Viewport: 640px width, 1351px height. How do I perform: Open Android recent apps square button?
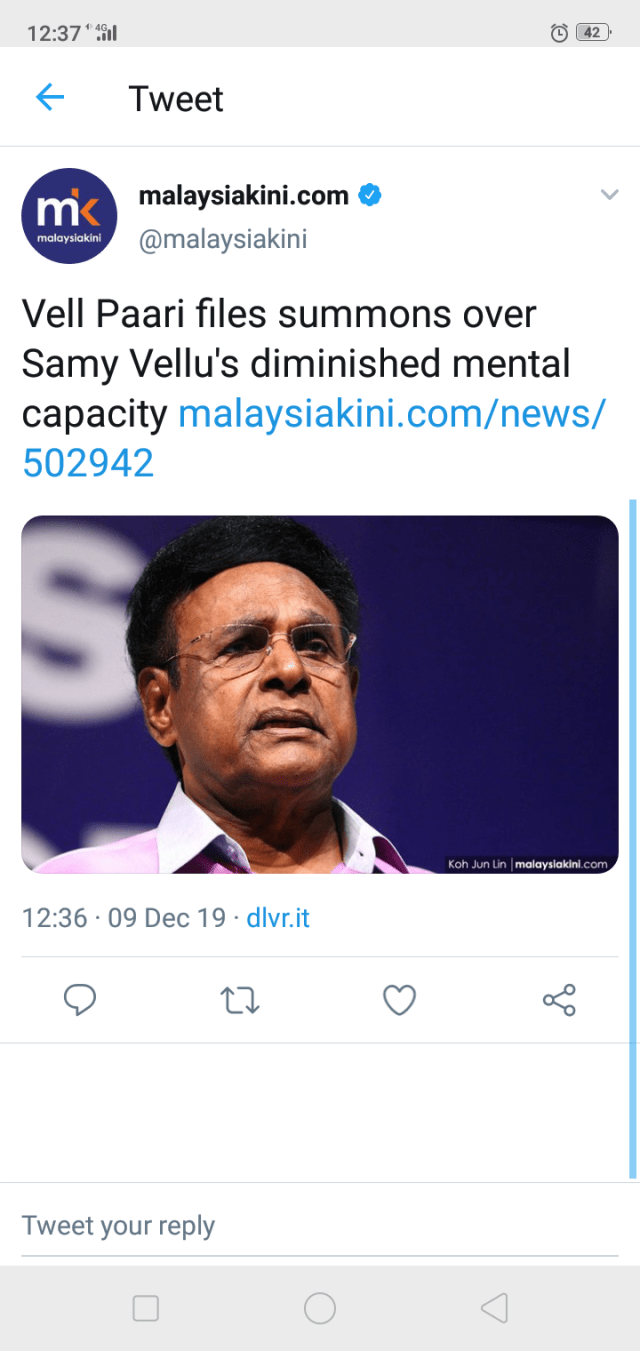click(x=146, y=1308)
